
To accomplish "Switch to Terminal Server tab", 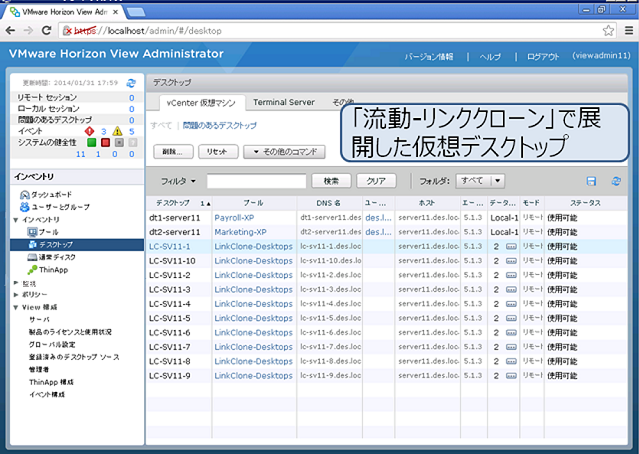I will click(x=284, y=102).
